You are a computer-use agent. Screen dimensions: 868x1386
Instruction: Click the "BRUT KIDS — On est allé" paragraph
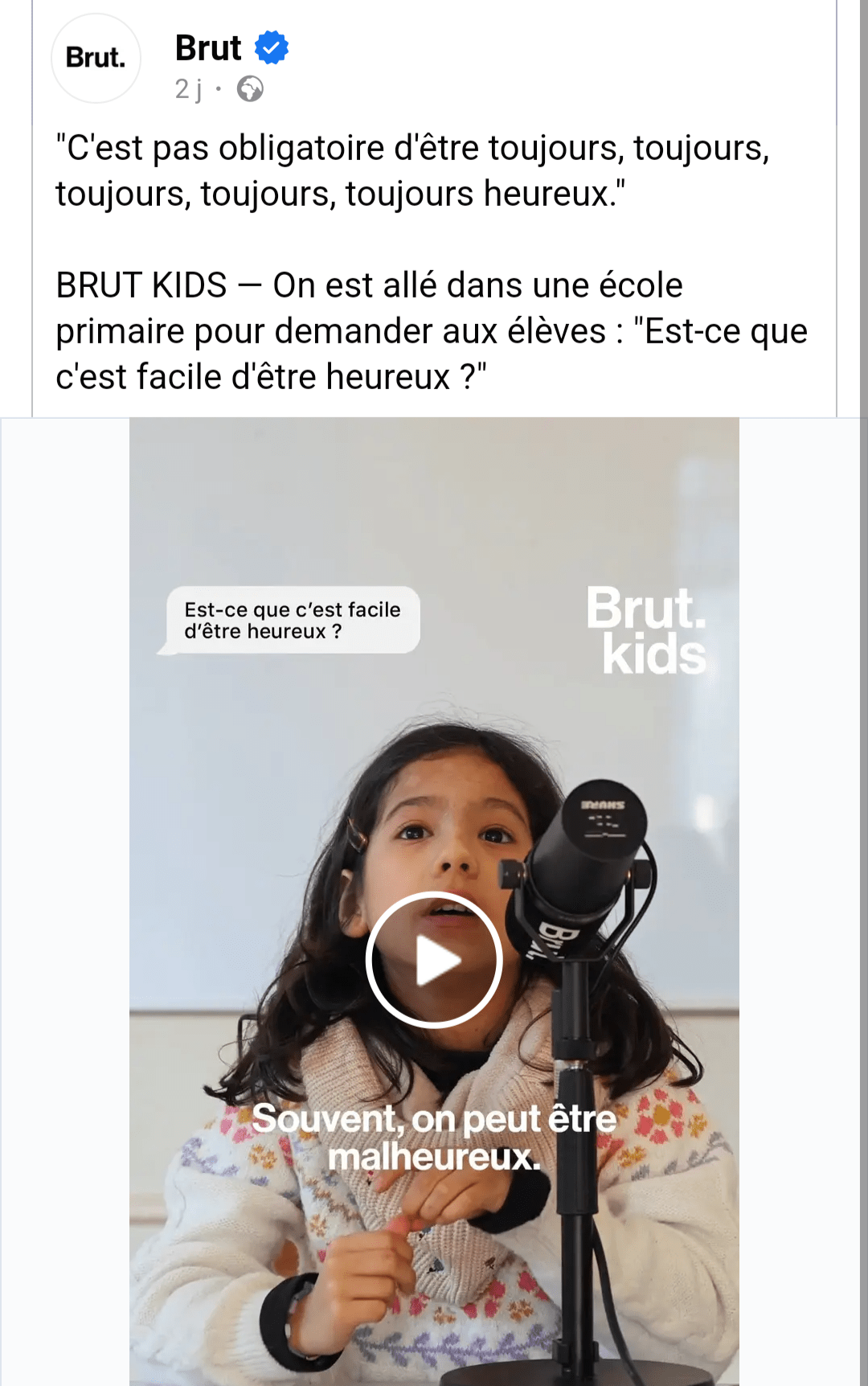pyautogui.click(x=432, y=331)
